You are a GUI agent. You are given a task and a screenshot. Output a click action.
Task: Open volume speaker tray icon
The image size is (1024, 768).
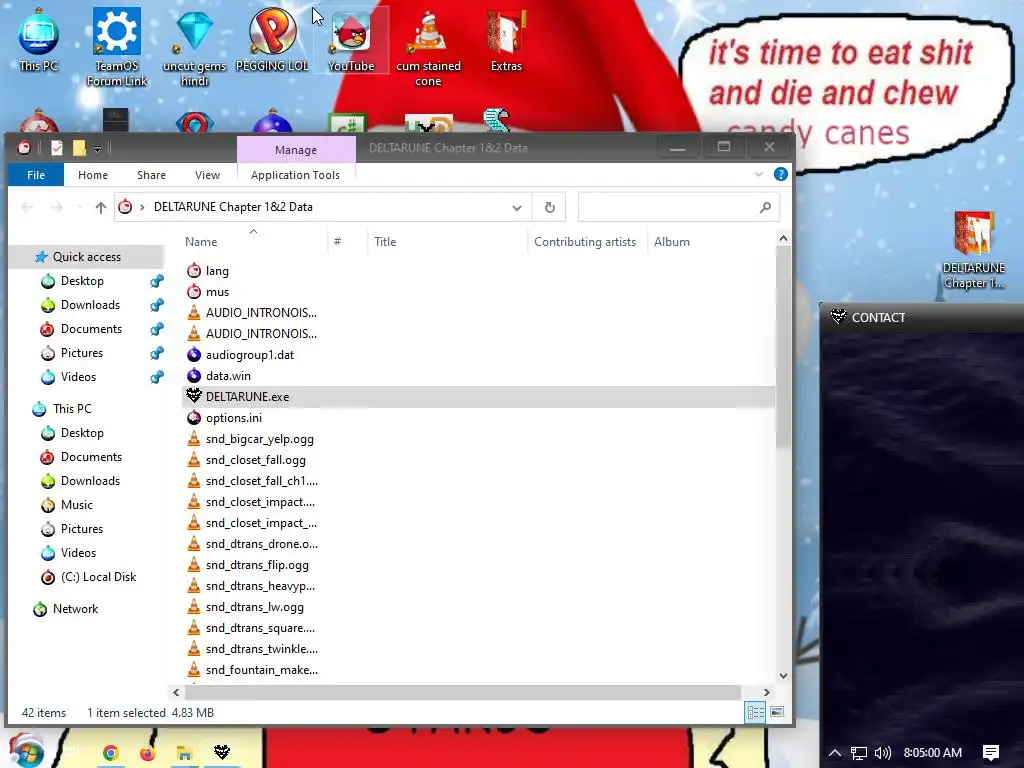point(882,753)
